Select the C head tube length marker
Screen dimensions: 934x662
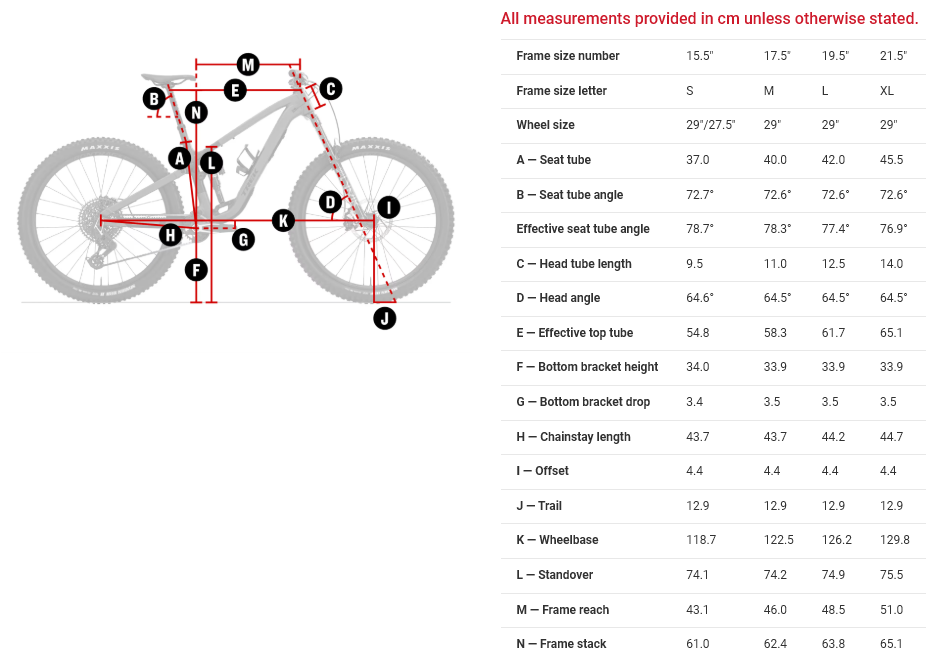point(330,88)
